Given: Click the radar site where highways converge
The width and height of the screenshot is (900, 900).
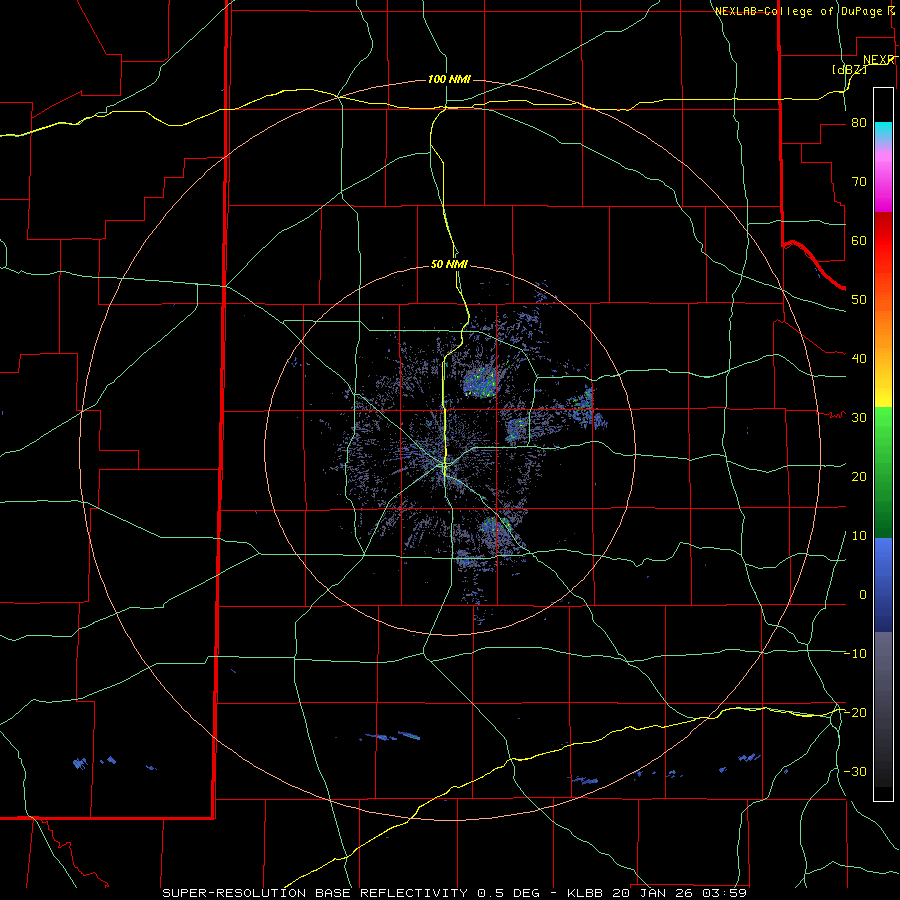Looking at the screenshot, I should 445,466.
